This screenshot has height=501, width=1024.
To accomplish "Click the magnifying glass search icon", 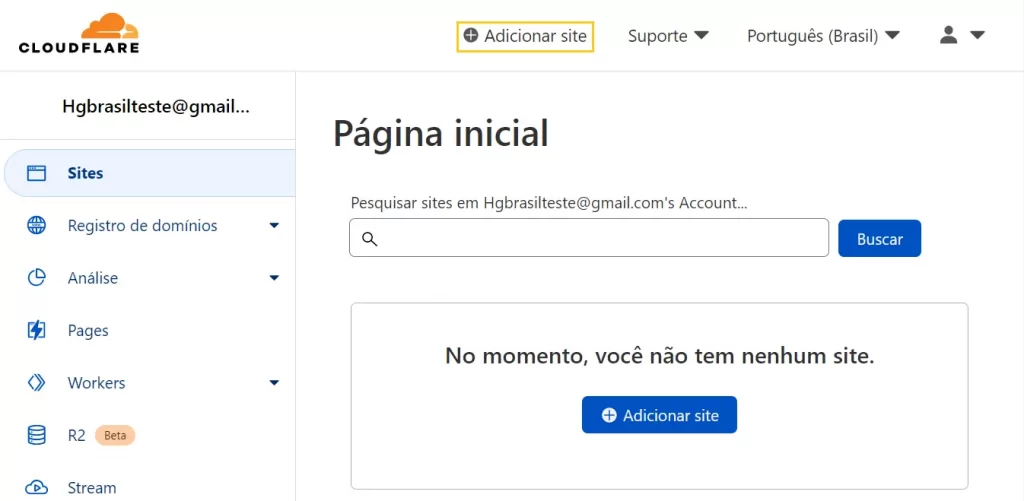I will tap(369, 239).
